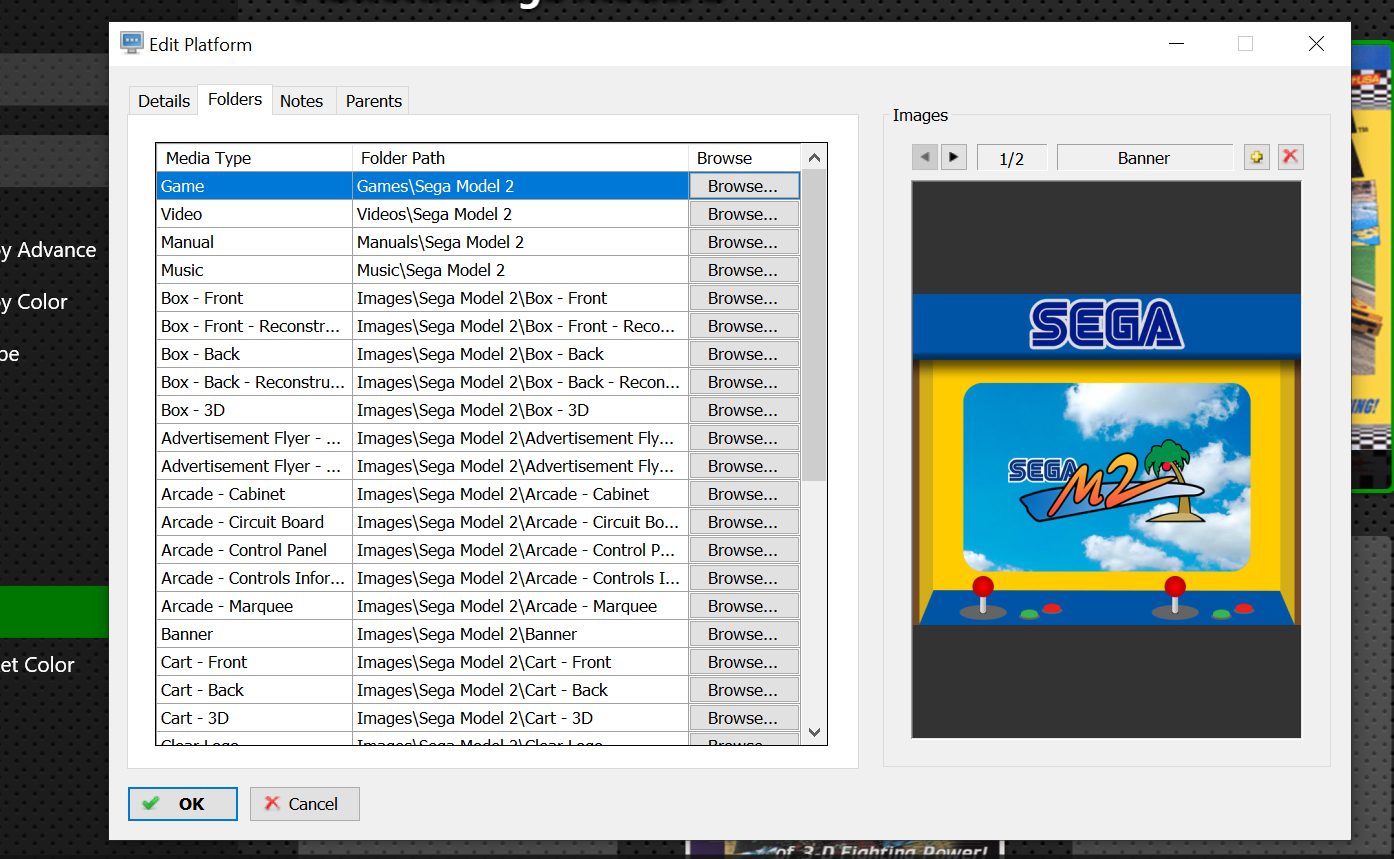Select the Manual media type row
1394x859 pixels.
(254, 242)
